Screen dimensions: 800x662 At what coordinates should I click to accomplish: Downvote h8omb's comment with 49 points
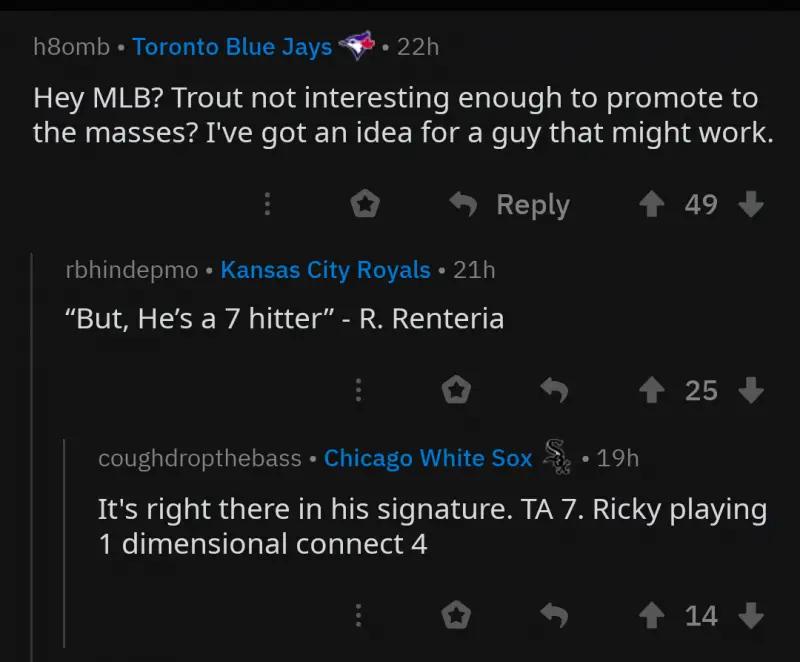coord(751,205)
